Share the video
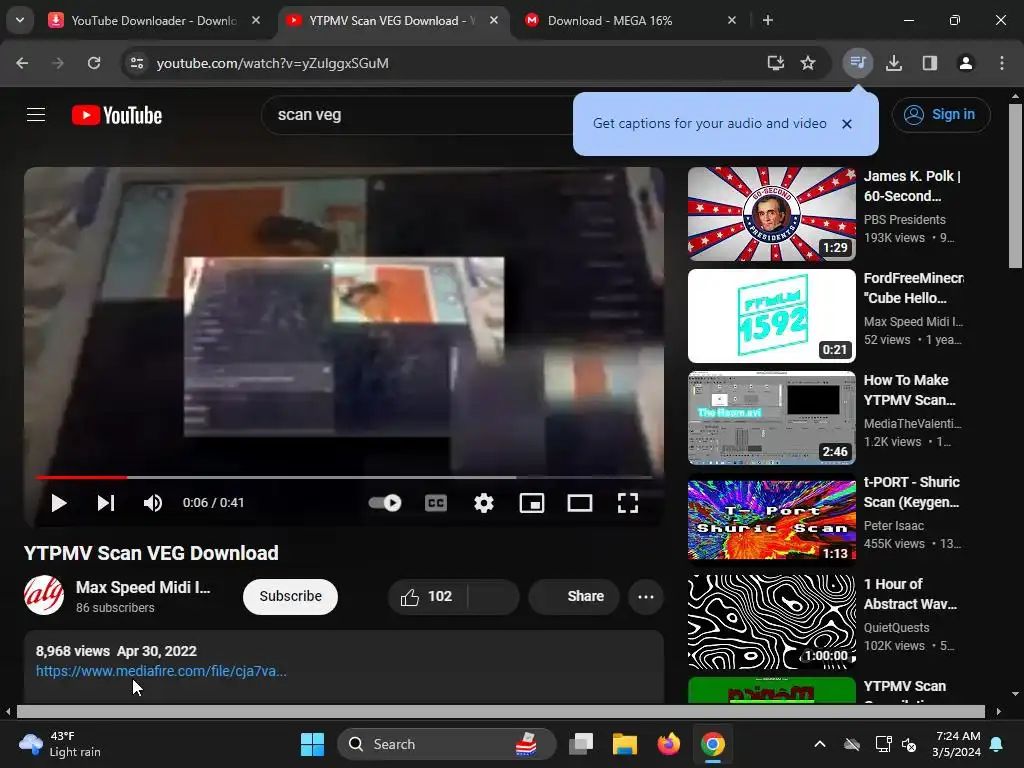 (574, 596)
